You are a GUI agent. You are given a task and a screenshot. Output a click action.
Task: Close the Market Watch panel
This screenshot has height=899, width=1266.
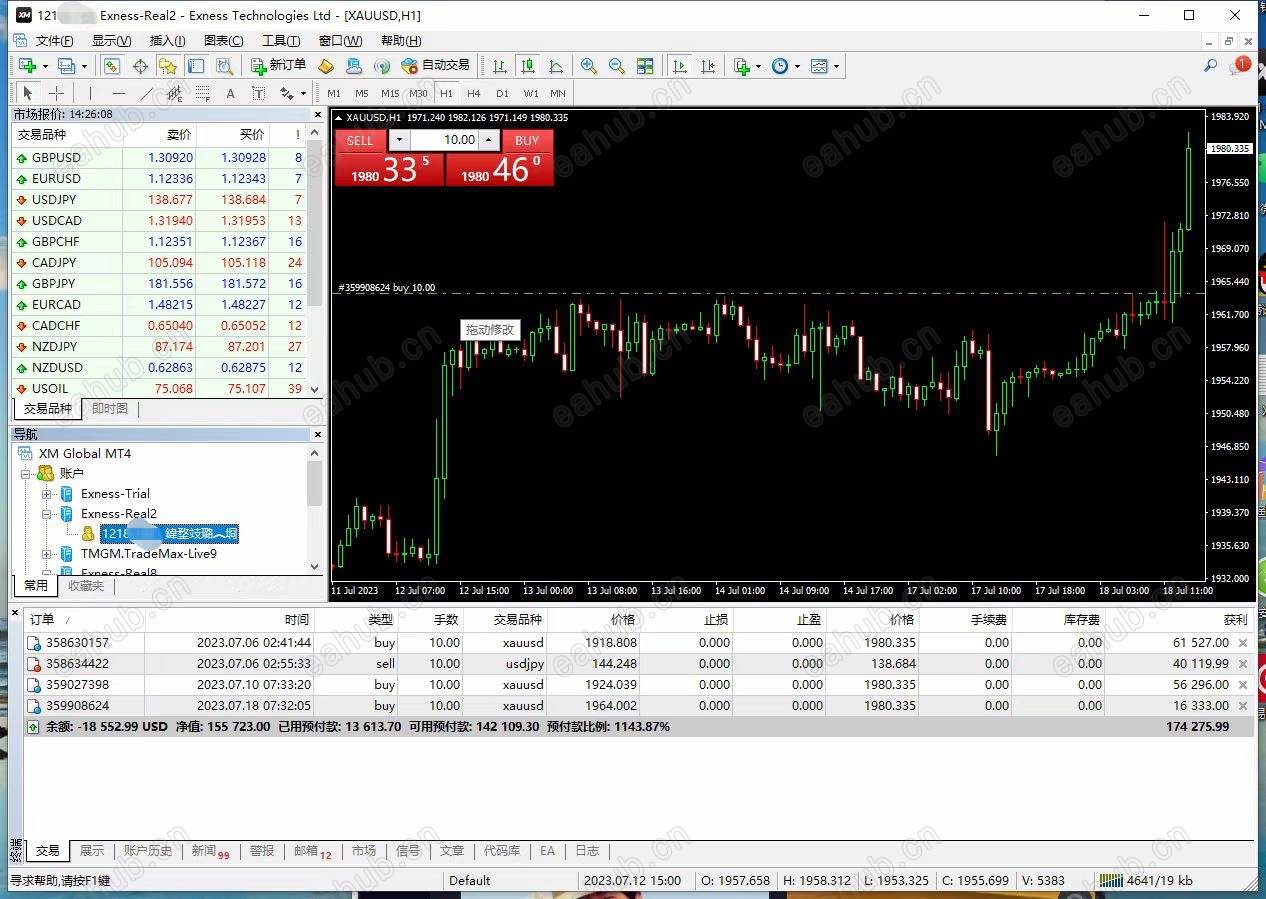coord(318,115)
